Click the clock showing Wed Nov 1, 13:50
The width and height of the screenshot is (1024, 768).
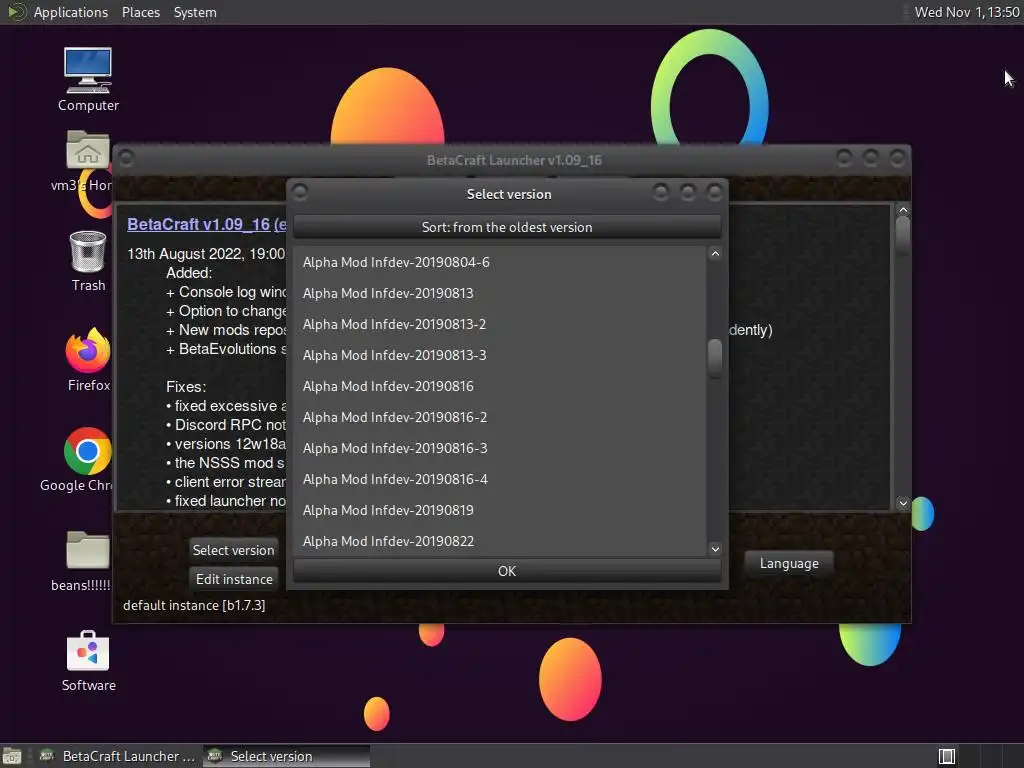(x=967, y=12)
